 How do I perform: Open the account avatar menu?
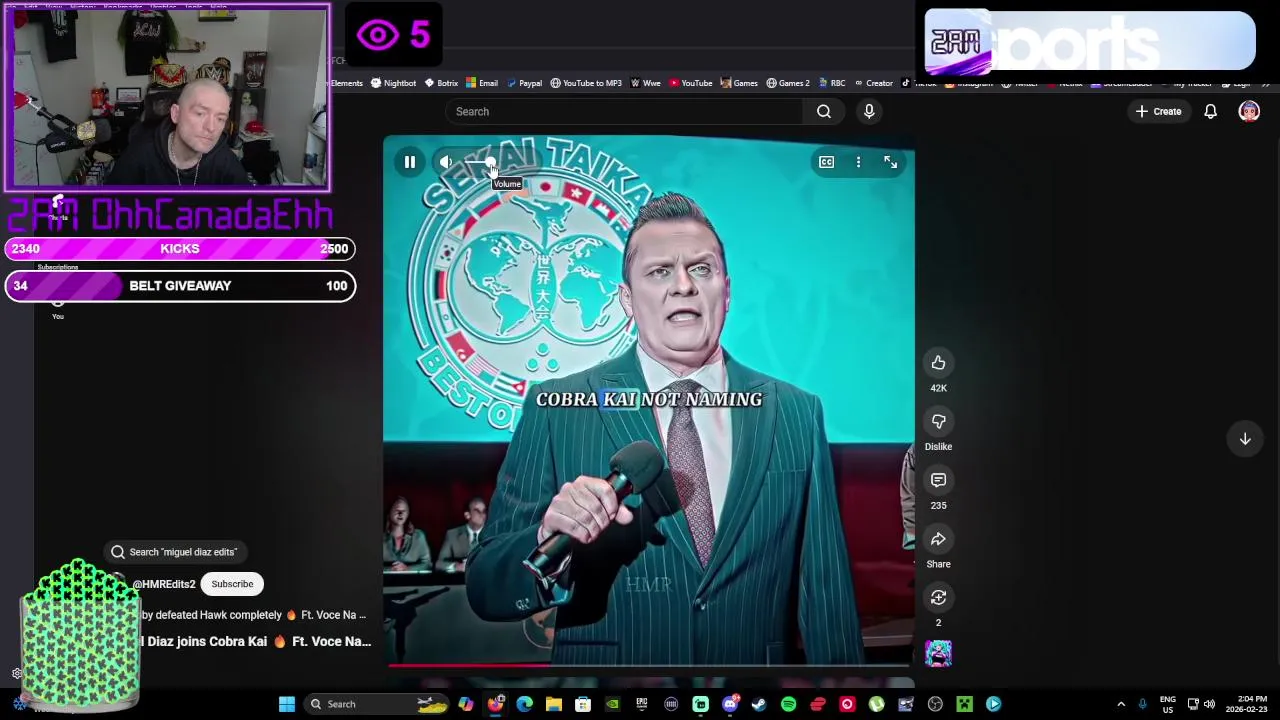[x=1249, y=112]
